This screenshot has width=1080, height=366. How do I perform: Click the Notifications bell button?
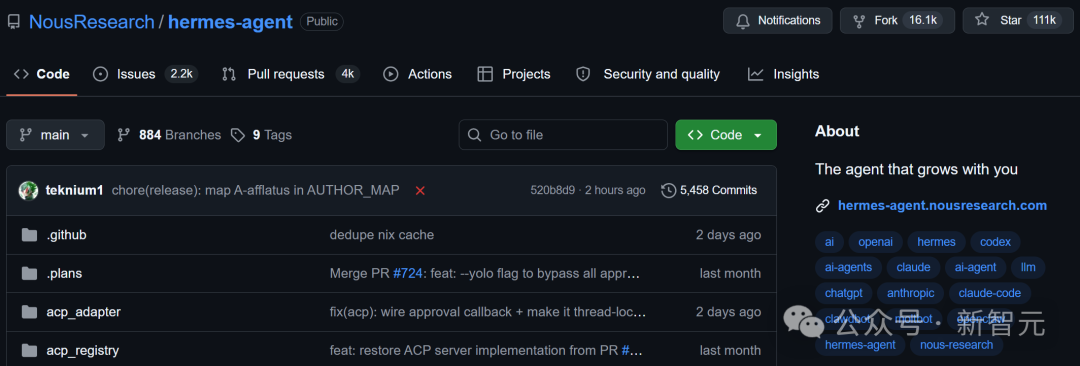777,21
